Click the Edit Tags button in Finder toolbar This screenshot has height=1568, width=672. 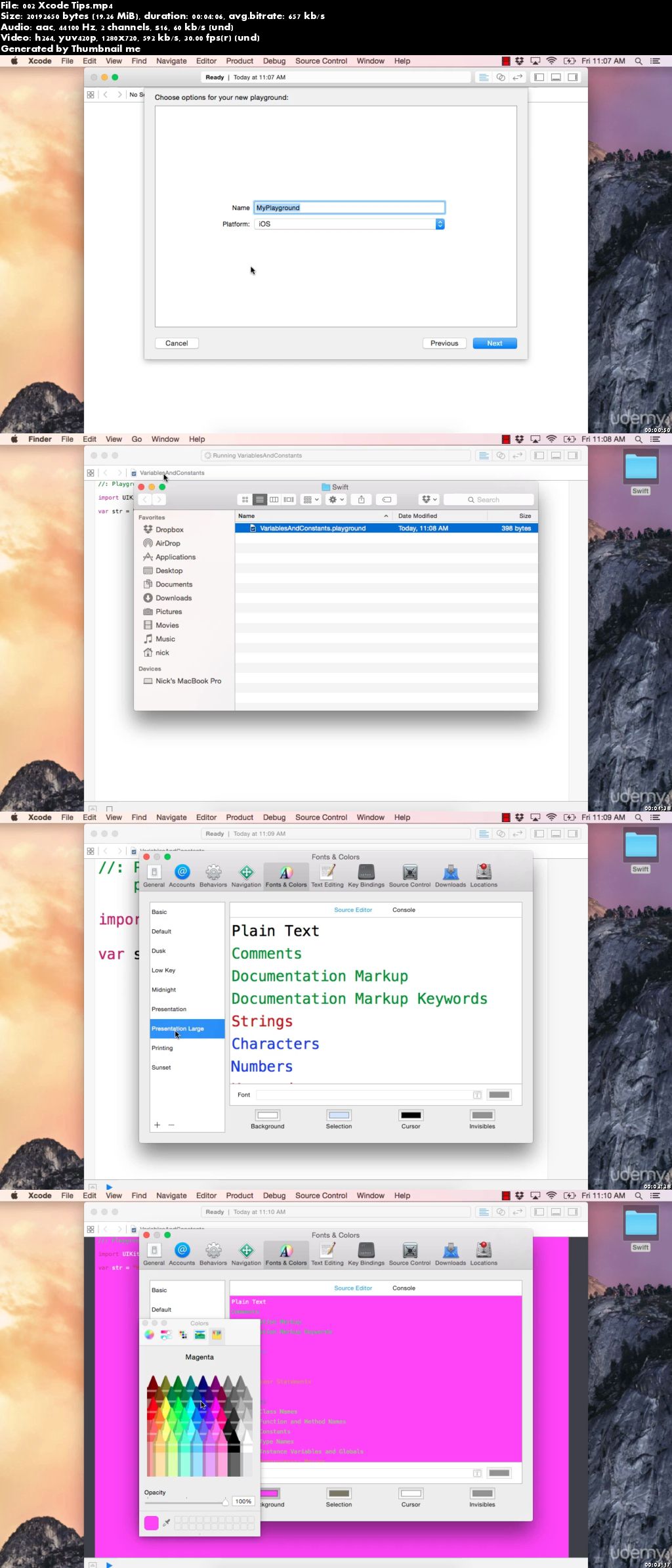tap(387, 500)
